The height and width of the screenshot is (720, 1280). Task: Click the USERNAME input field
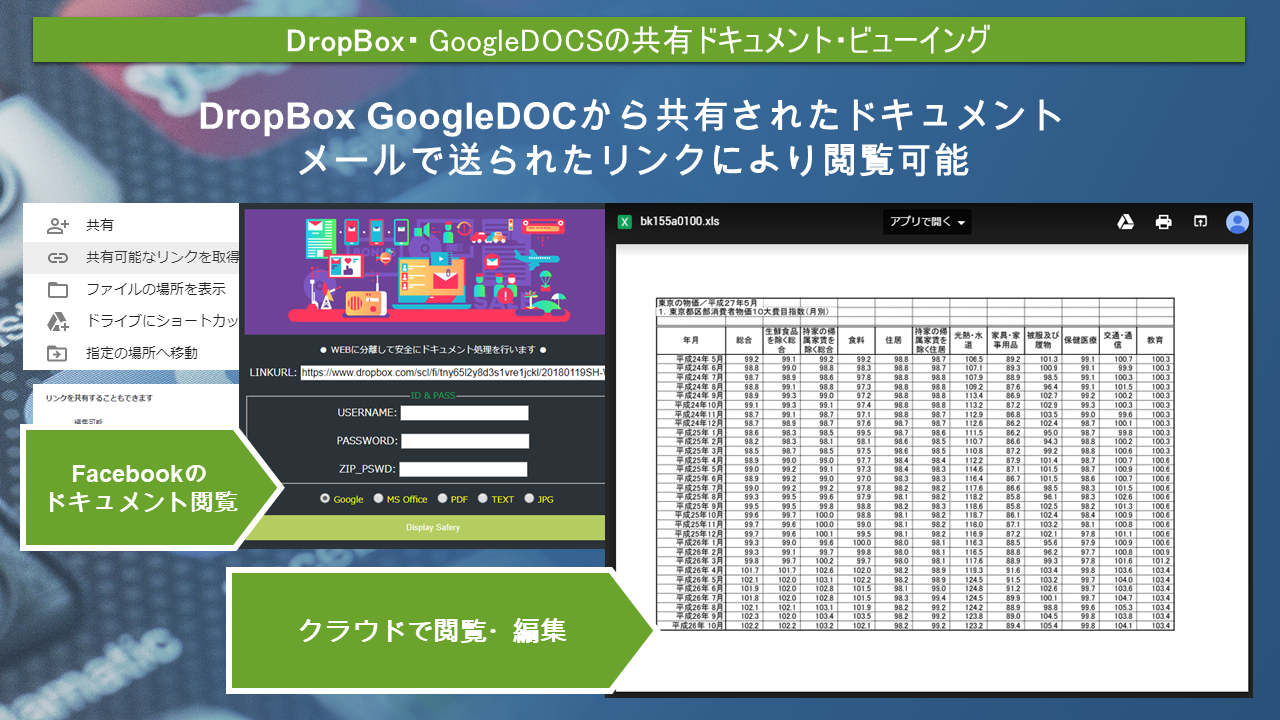click(464, 412)
